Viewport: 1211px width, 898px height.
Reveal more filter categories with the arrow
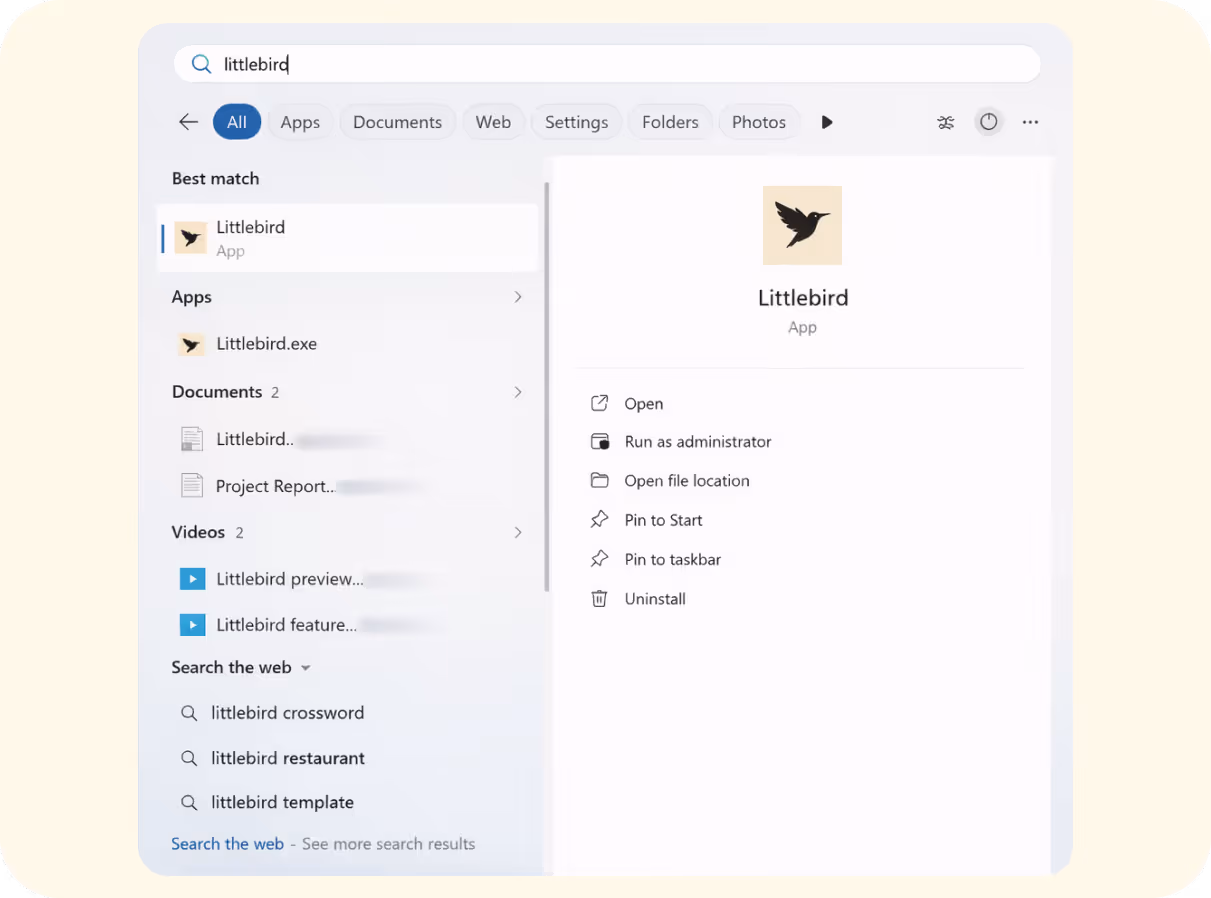(x=827, y=121)
